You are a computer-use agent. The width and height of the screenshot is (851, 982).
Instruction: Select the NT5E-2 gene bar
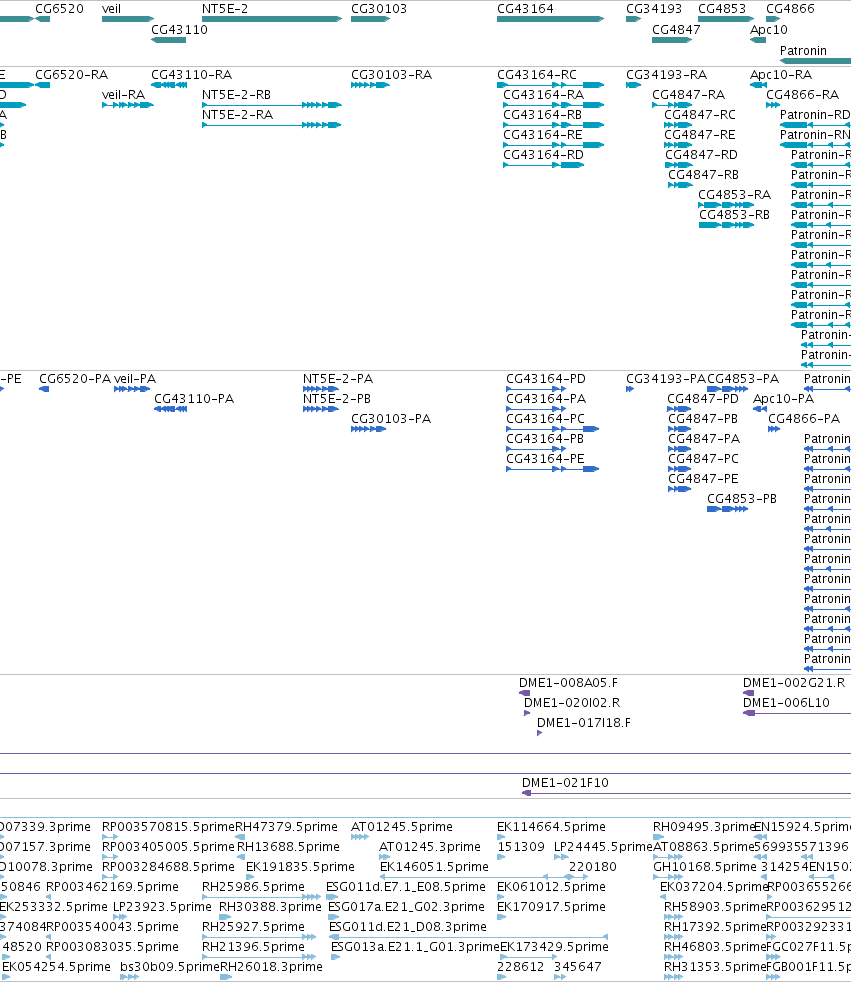(272, 19)
